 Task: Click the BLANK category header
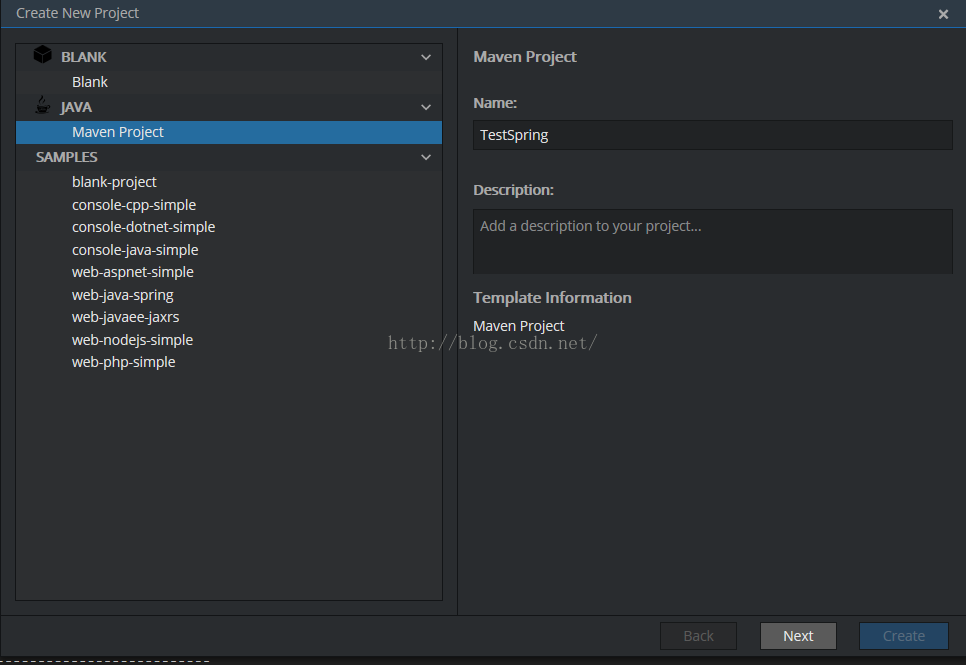(x=229, y=57)
